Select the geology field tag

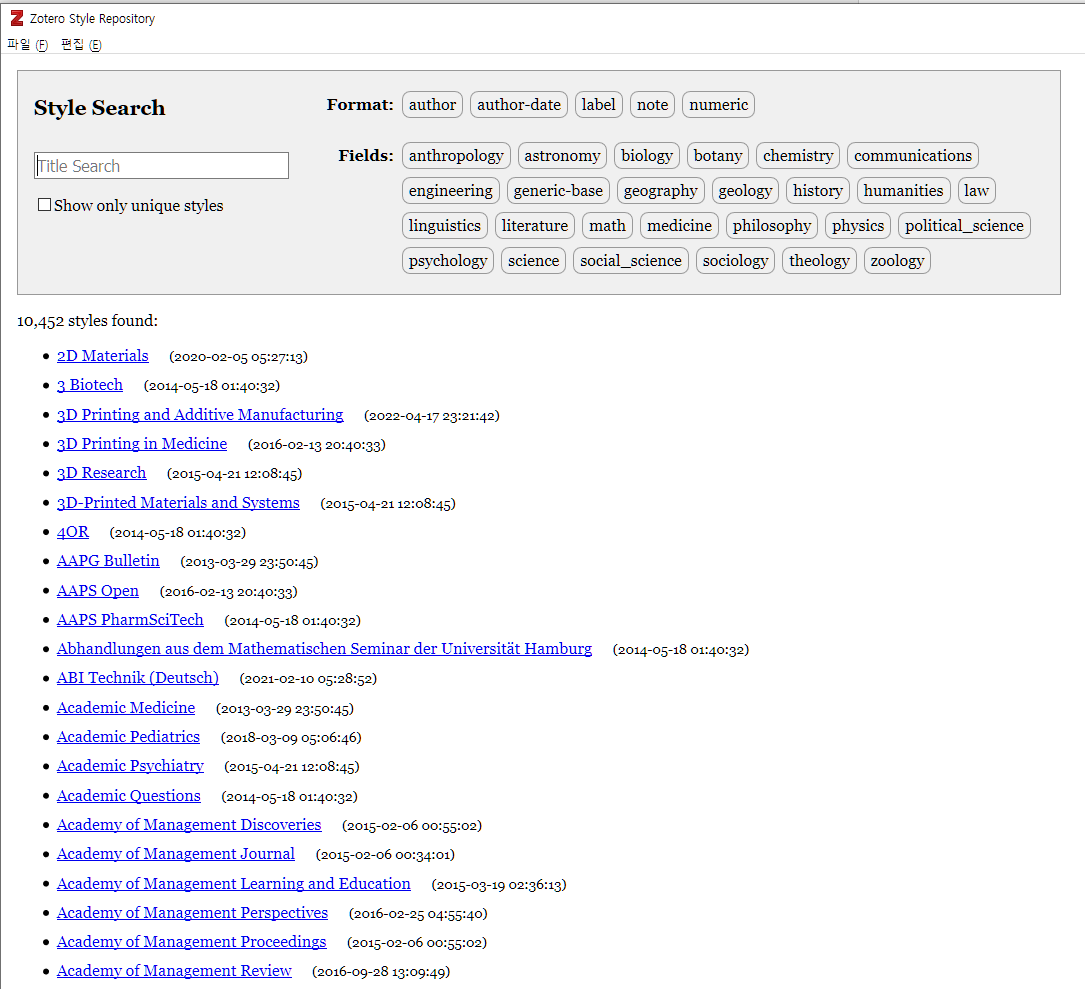pyautogui.click(x=745, y=190)
